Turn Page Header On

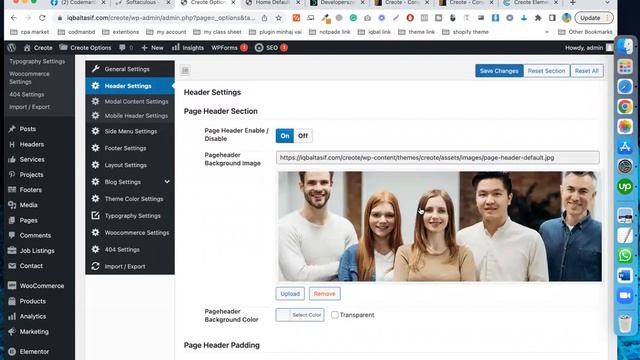pyautogui.click(x=284, y=136)
